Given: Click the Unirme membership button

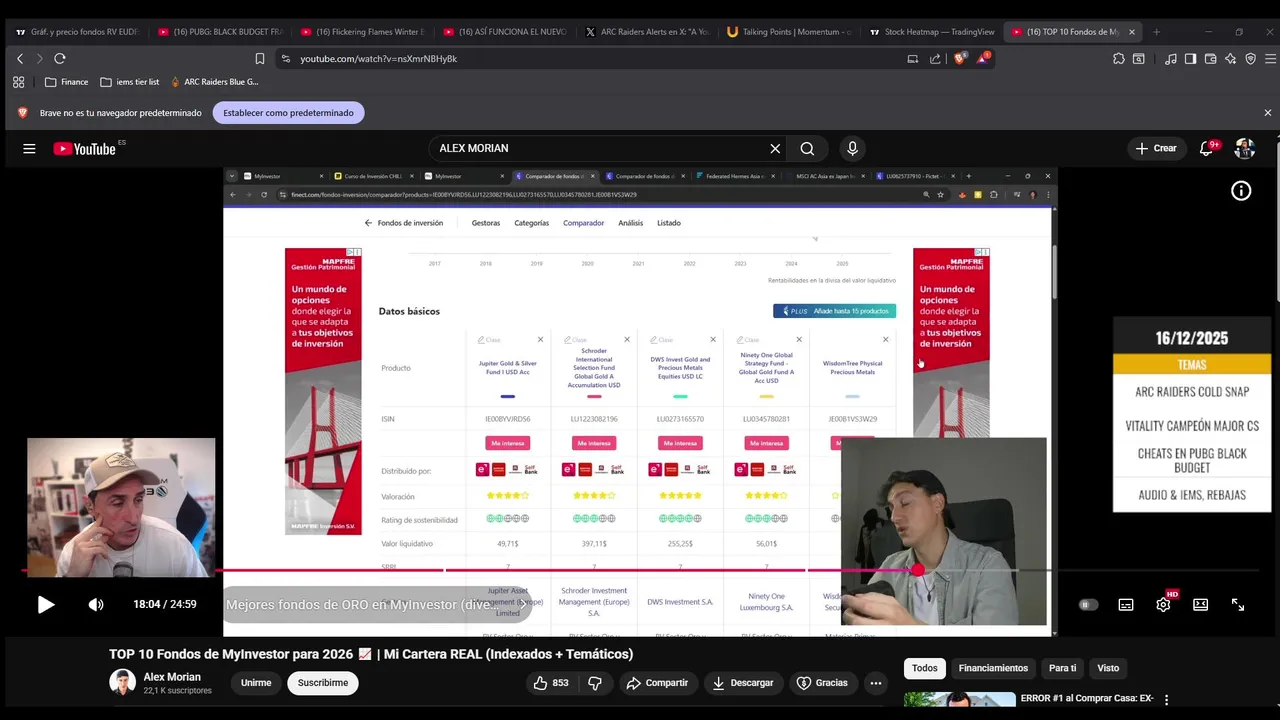Looking at the screenshot, I should coord(256,683).
